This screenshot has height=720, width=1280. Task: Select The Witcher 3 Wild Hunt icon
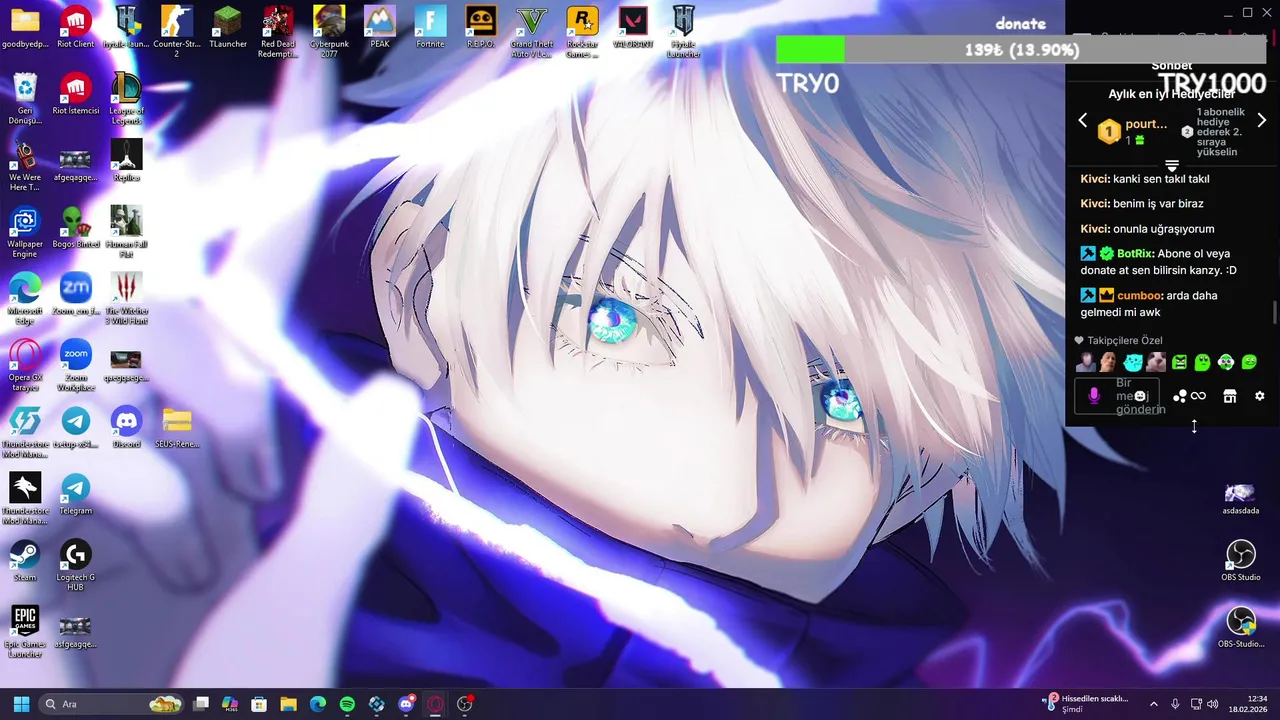[126, 298]
